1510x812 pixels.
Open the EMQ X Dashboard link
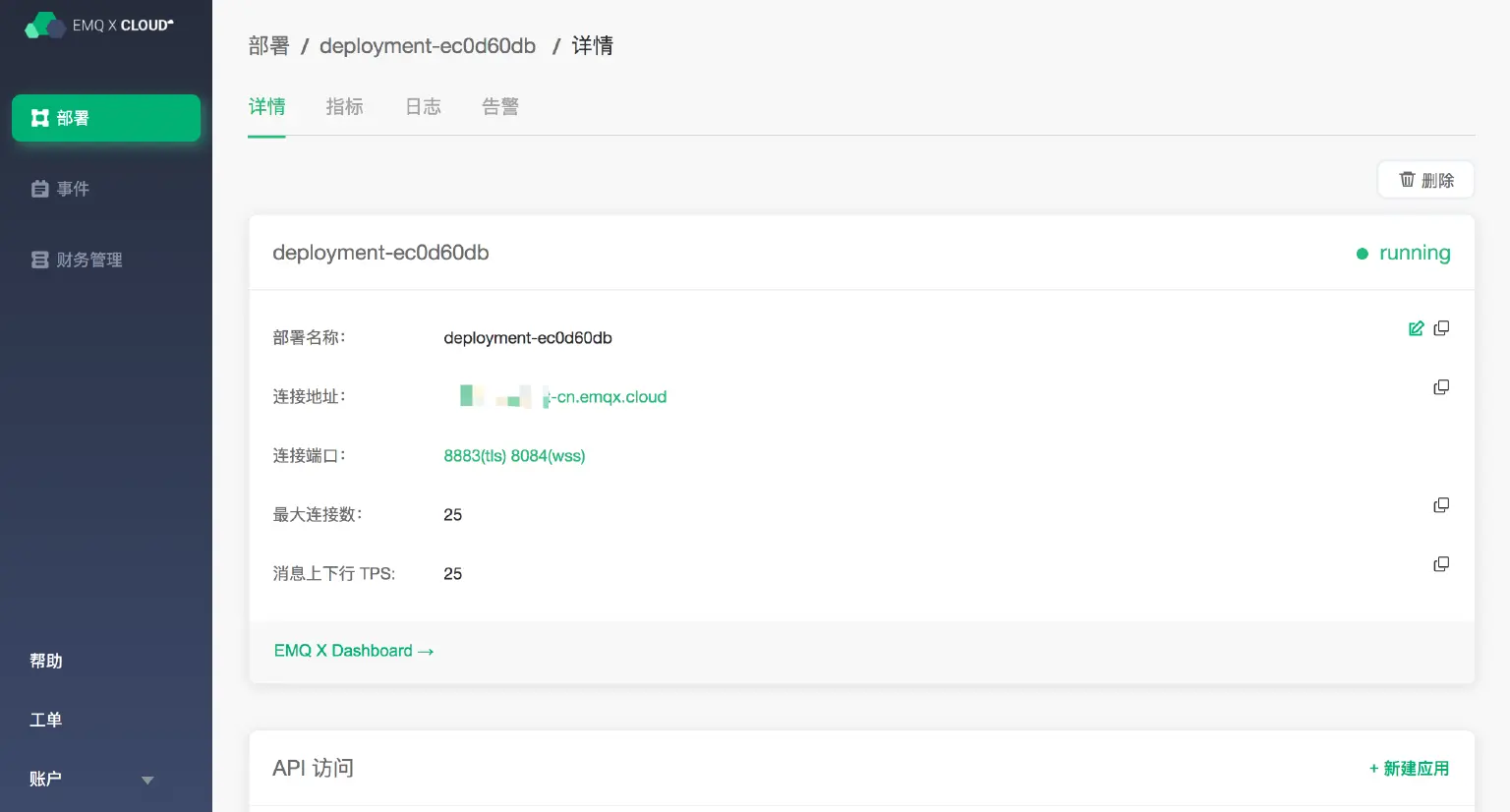pyautogui.click(x=353, y=651)
